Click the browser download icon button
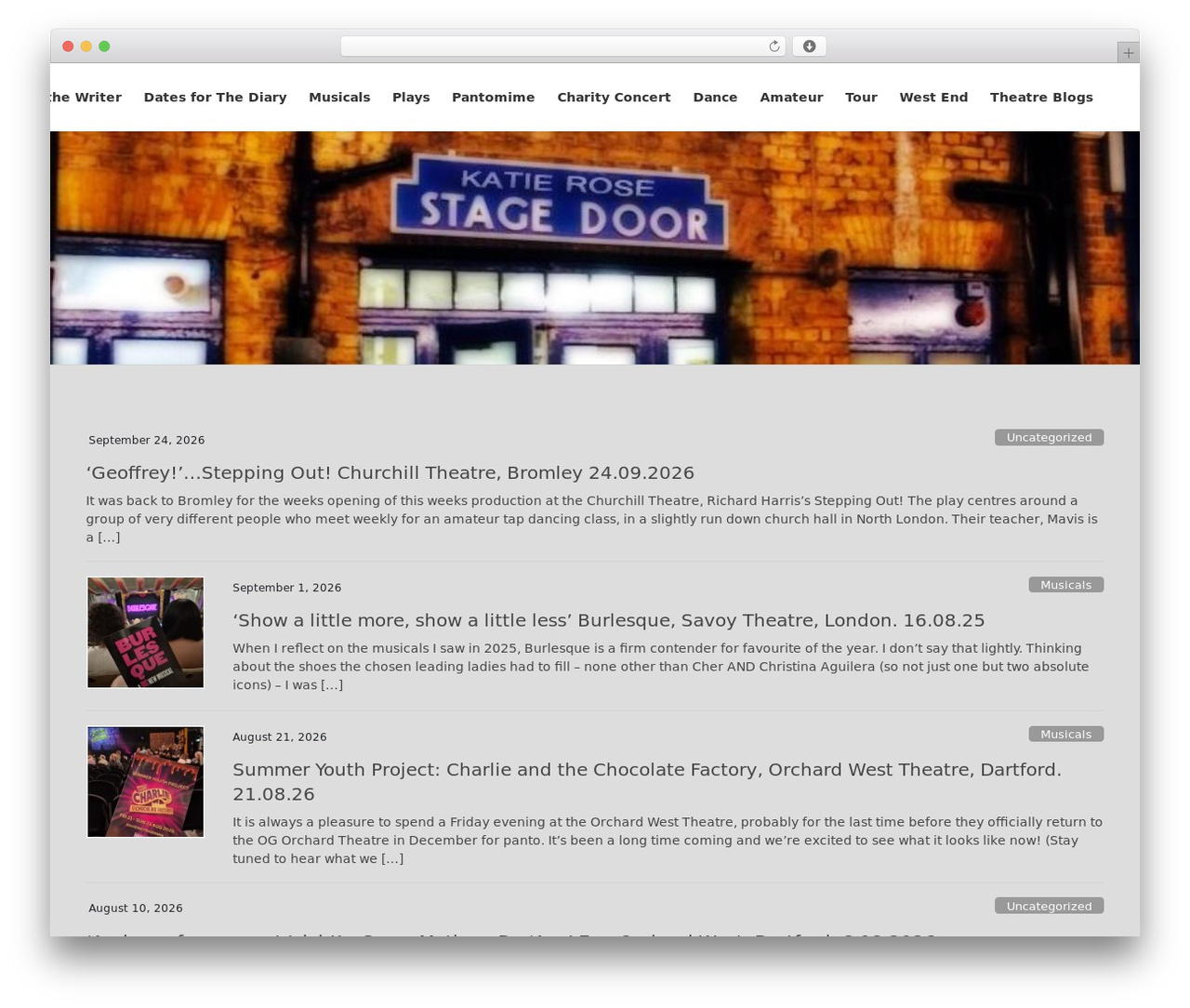 tap(809, 46)
